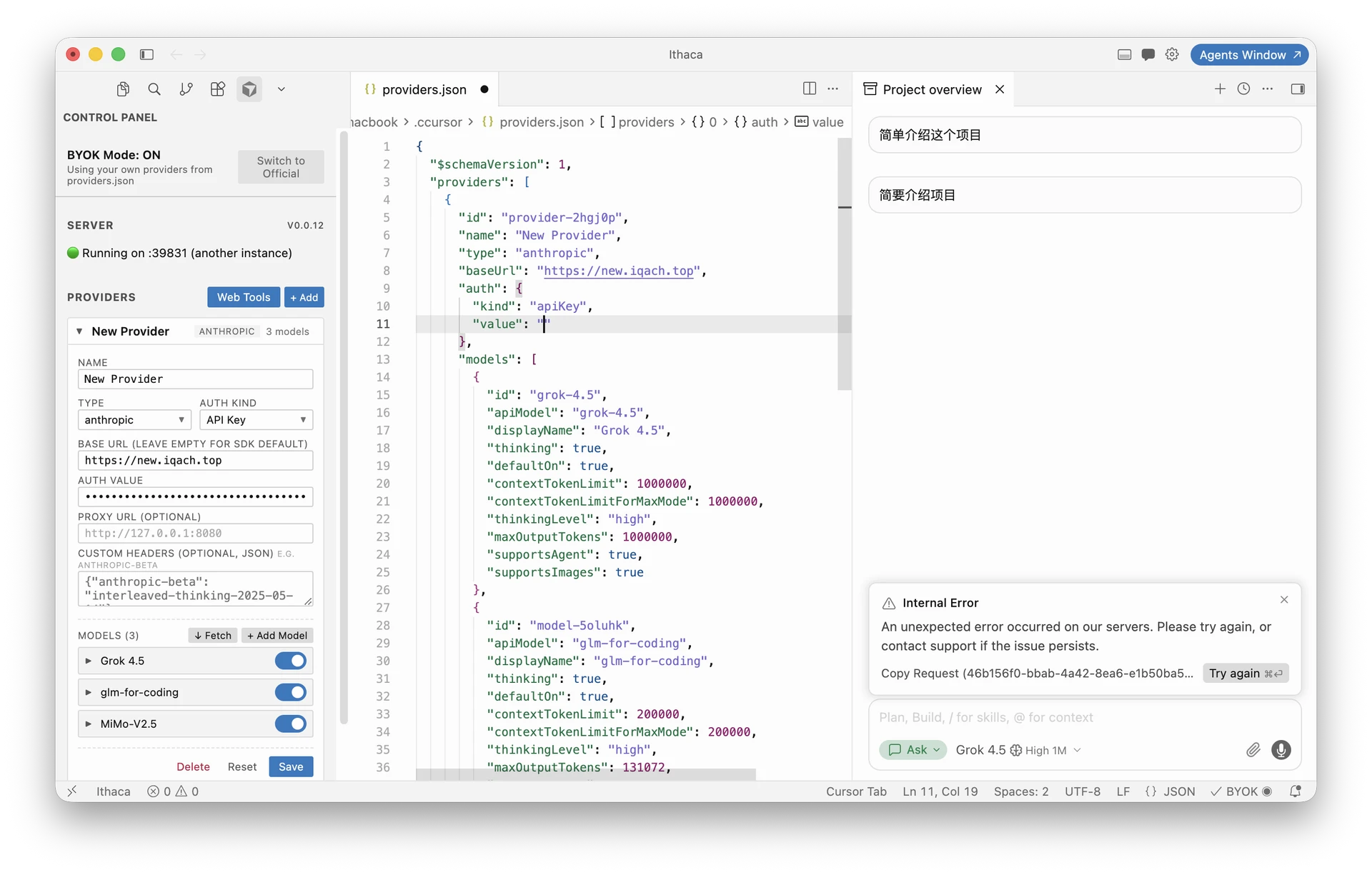Delete the New Provider
Screen dimensions: 1372x875
[x=193, y=766]
